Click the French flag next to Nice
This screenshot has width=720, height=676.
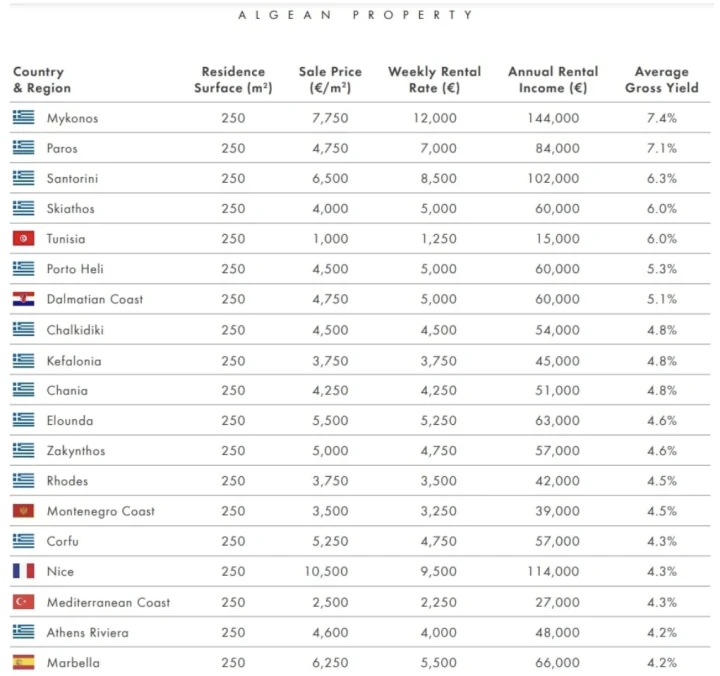click(x=23, y=571)
